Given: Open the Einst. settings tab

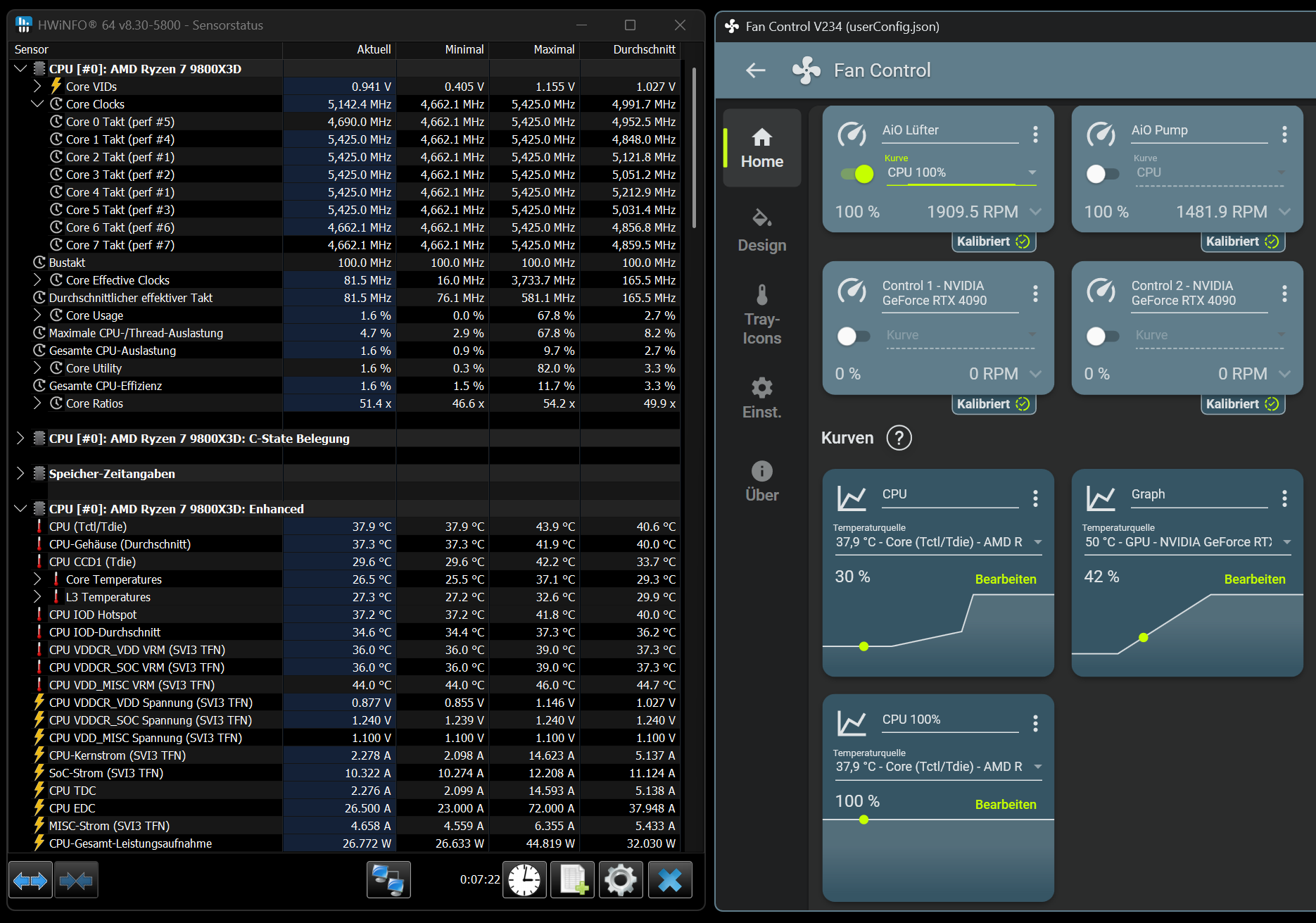Looking at the screenshot, I should (762, 398).
